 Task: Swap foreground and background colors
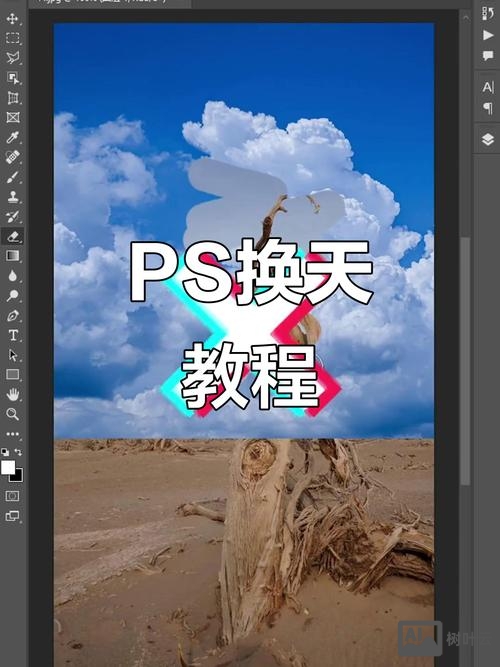18,452
